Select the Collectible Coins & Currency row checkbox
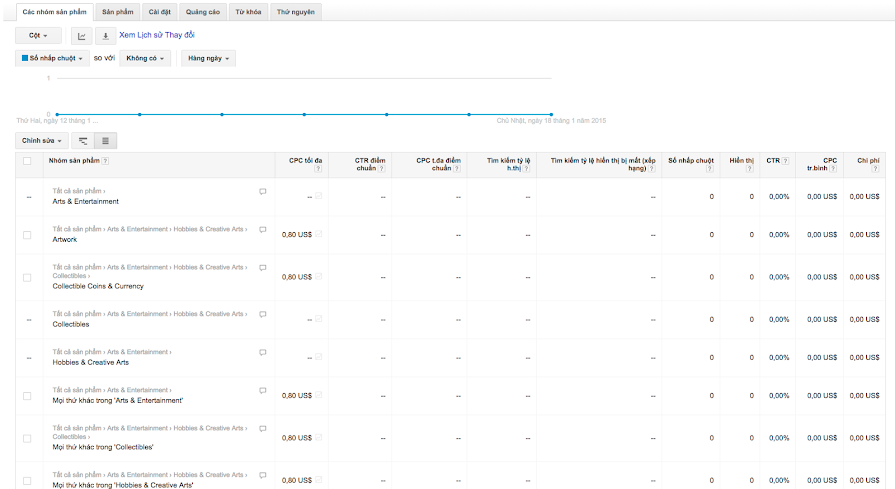Viewport: 895px width, 489px height. click(27, 277)
